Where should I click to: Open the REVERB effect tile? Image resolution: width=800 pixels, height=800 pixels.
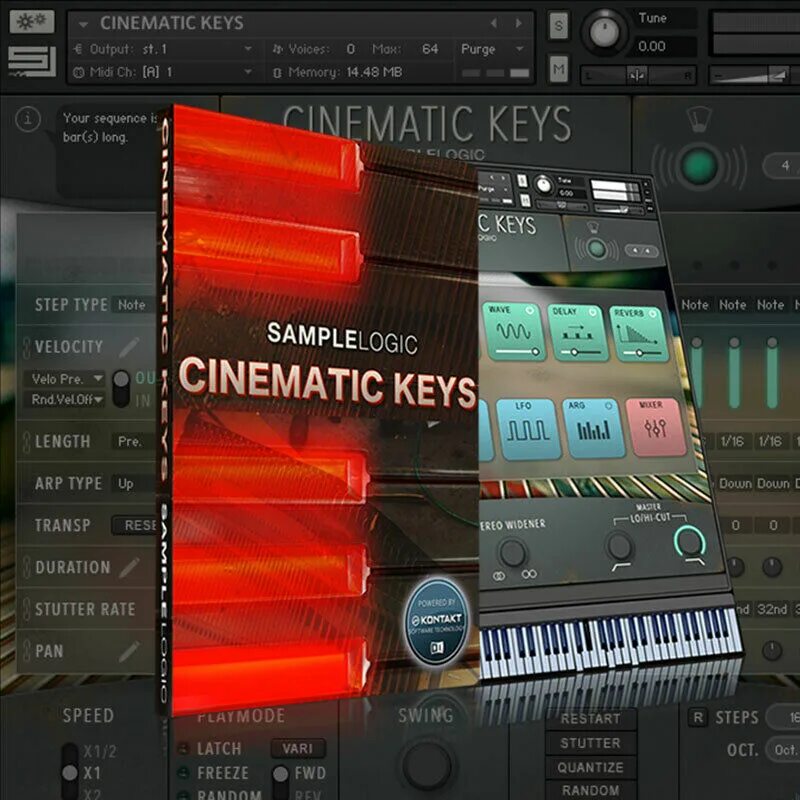(x=638, y=334)
